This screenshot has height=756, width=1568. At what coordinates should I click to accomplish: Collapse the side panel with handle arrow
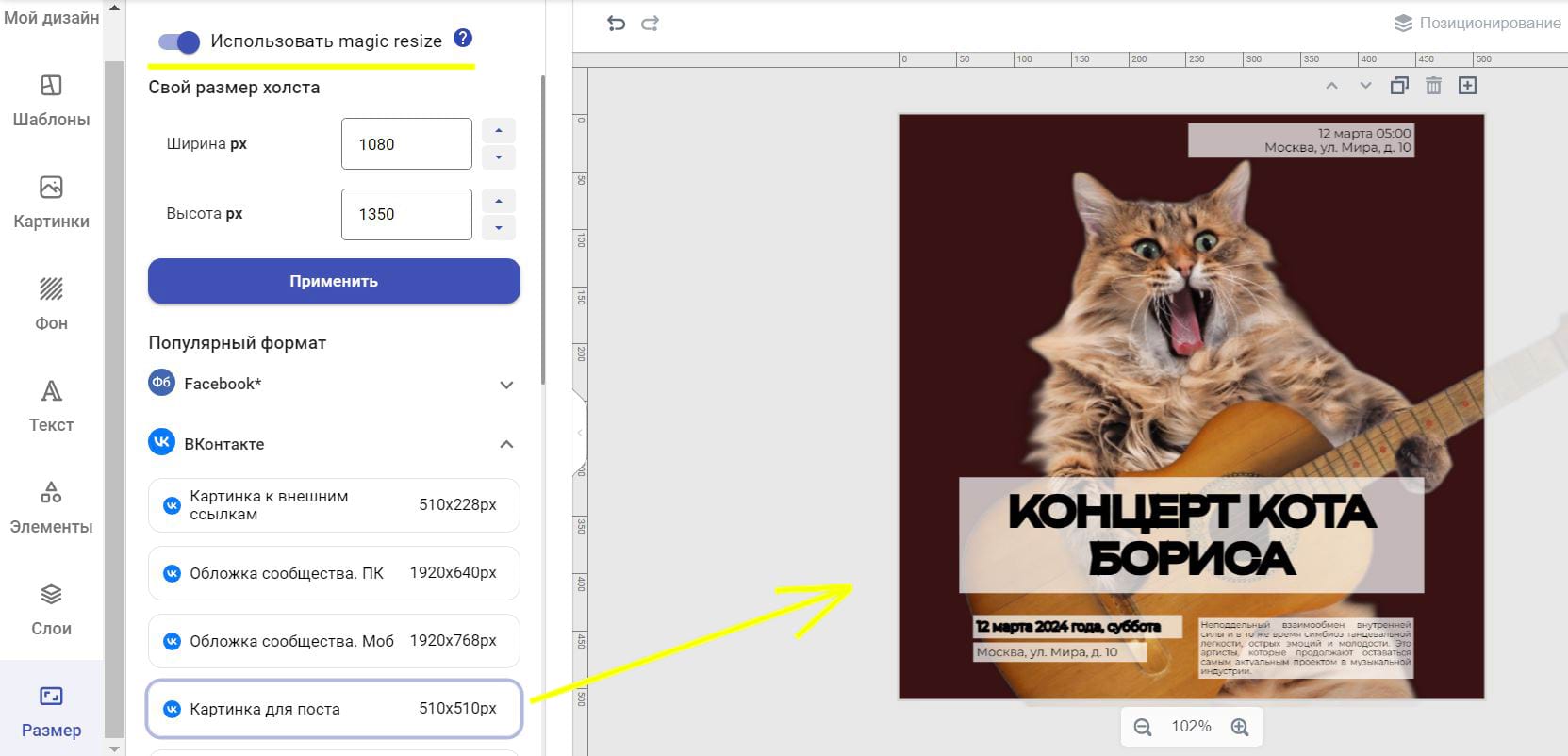click(580, 433)
